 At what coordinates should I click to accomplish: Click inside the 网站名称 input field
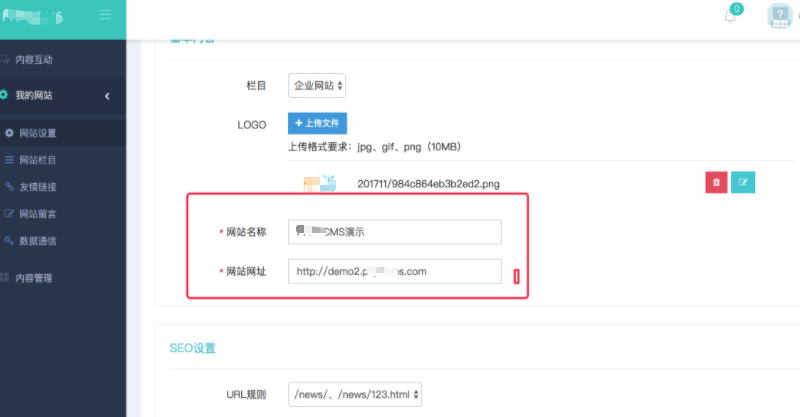395,232
